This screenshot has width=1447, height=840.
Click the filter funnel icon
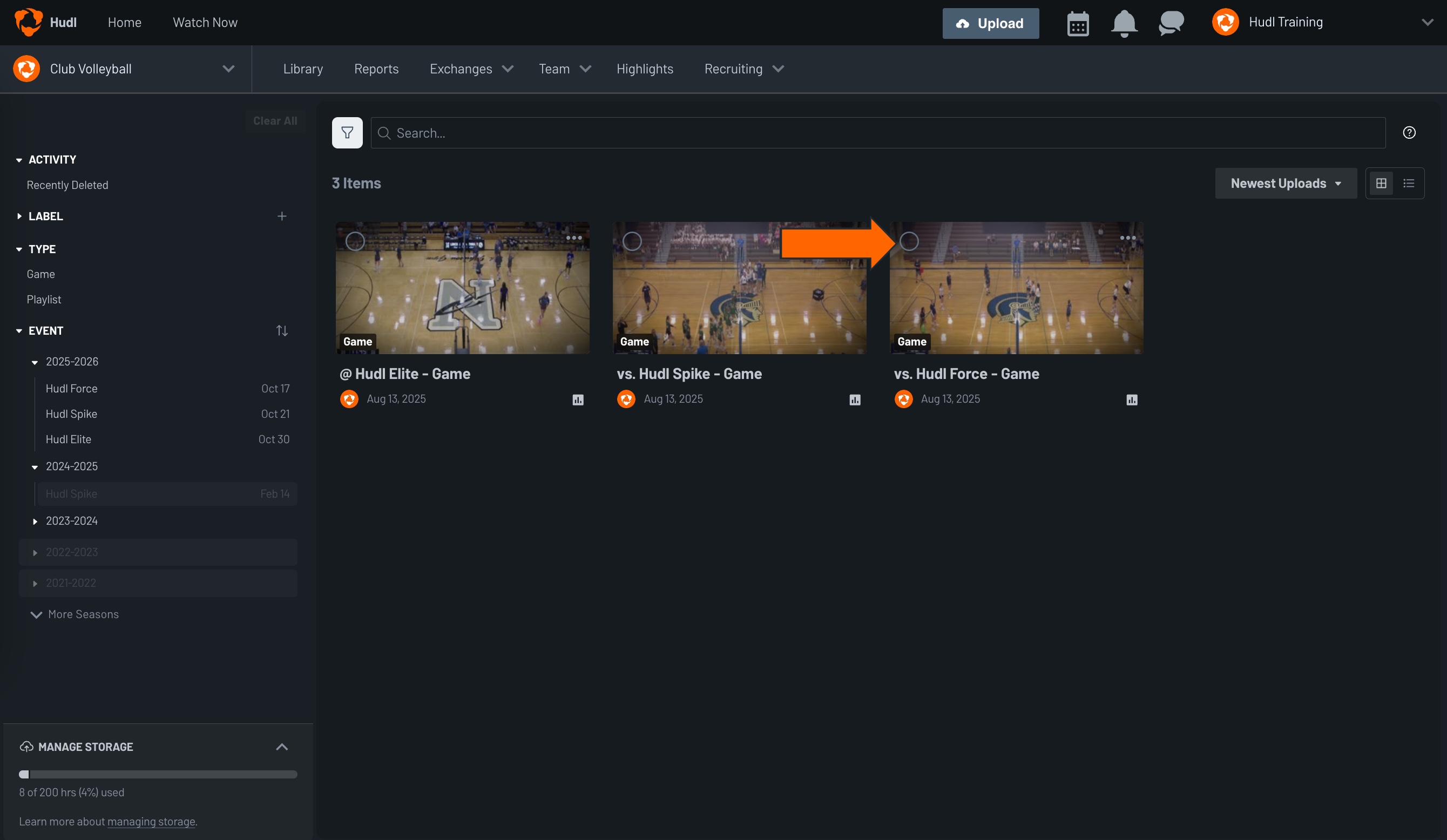pos(347,133)
